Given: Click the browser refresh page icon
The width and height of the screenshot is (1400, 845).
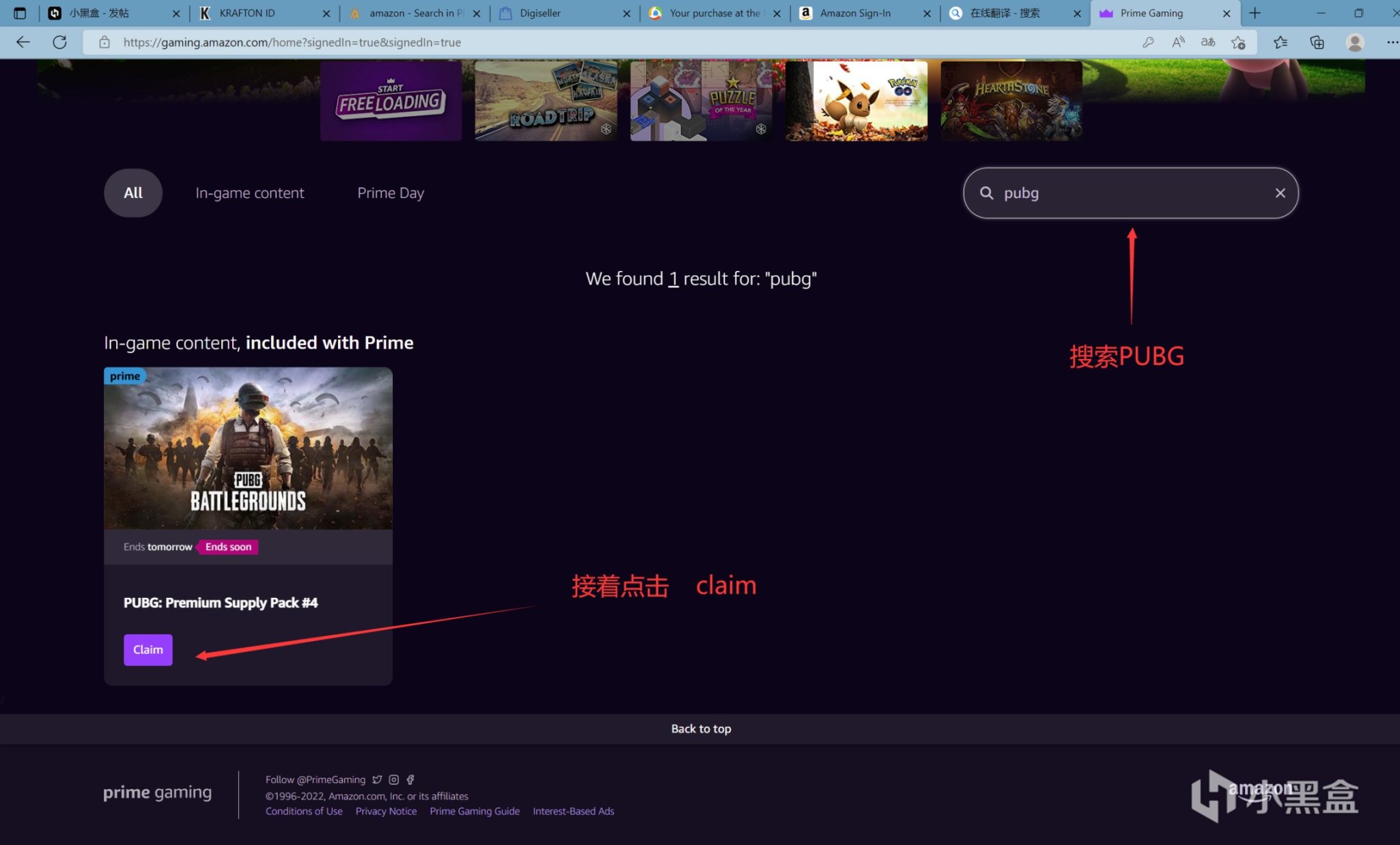Looking at the screenshot, I should [60, 41].
